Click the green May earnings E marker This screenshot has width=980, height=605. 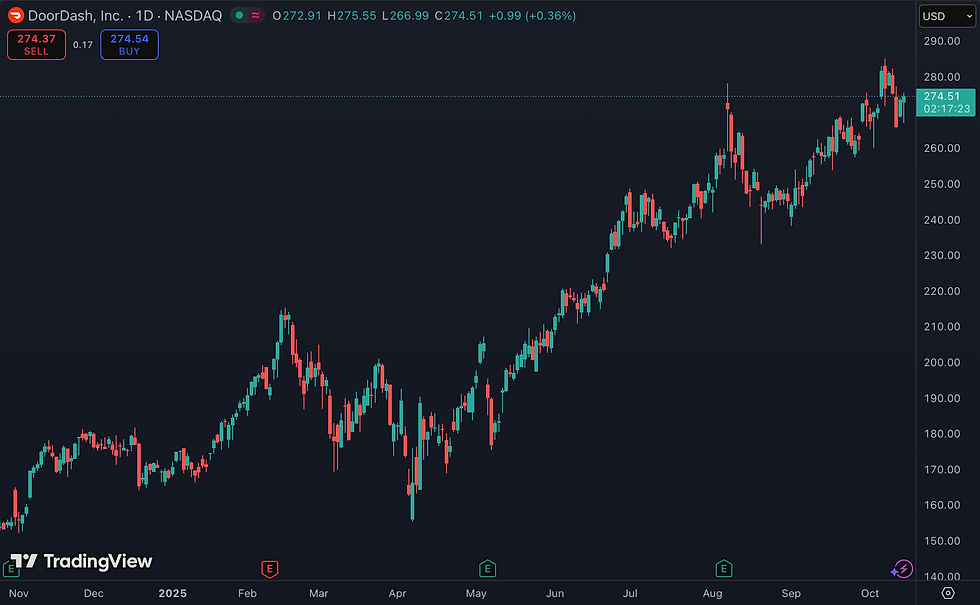(x=488, y=569)
